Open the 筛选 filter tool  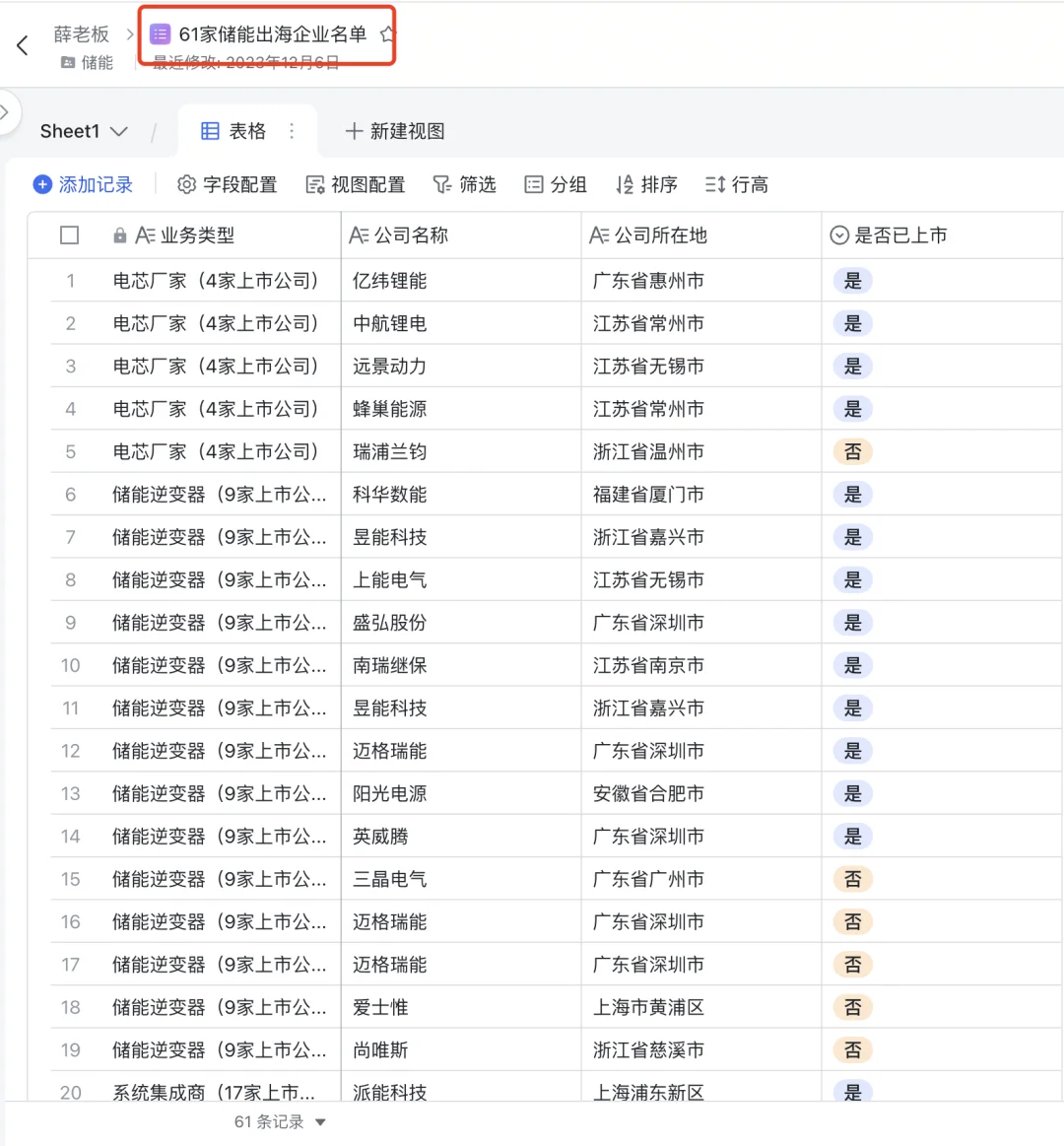pyautogui.click(x=464, y=184)
